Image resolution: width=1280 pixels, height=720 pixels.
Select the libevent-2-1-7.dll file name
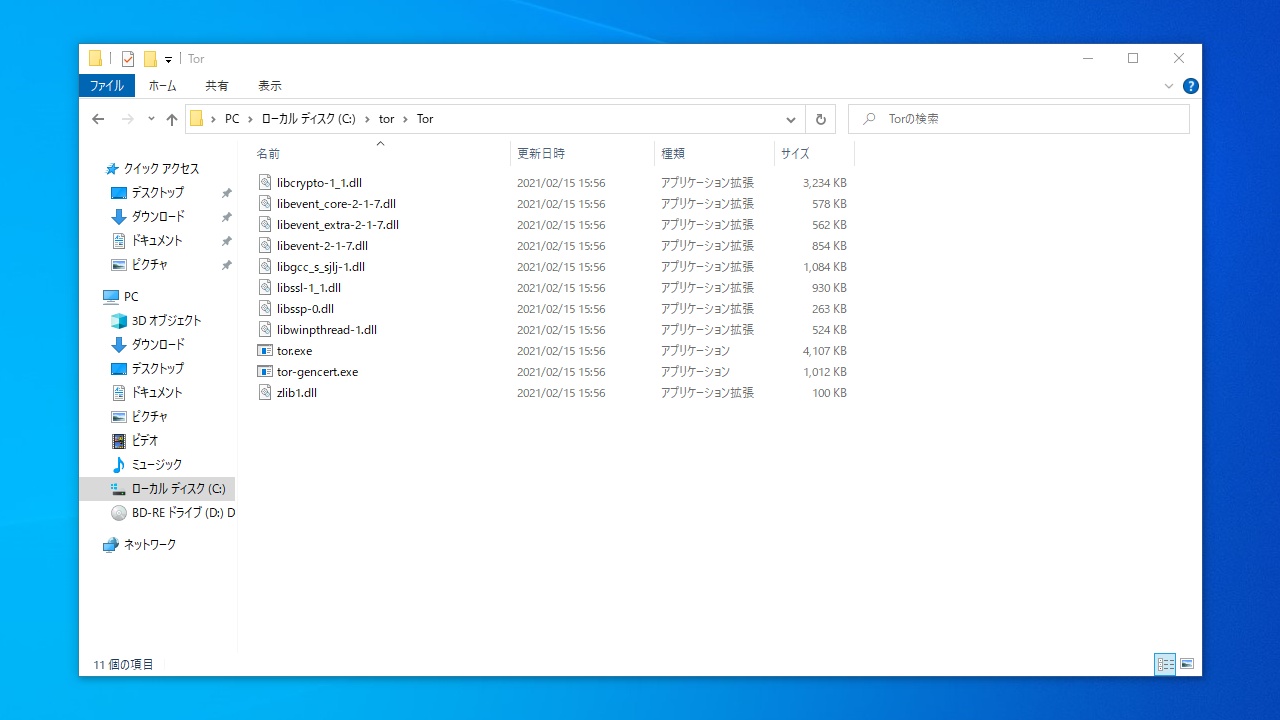point(322,246)
